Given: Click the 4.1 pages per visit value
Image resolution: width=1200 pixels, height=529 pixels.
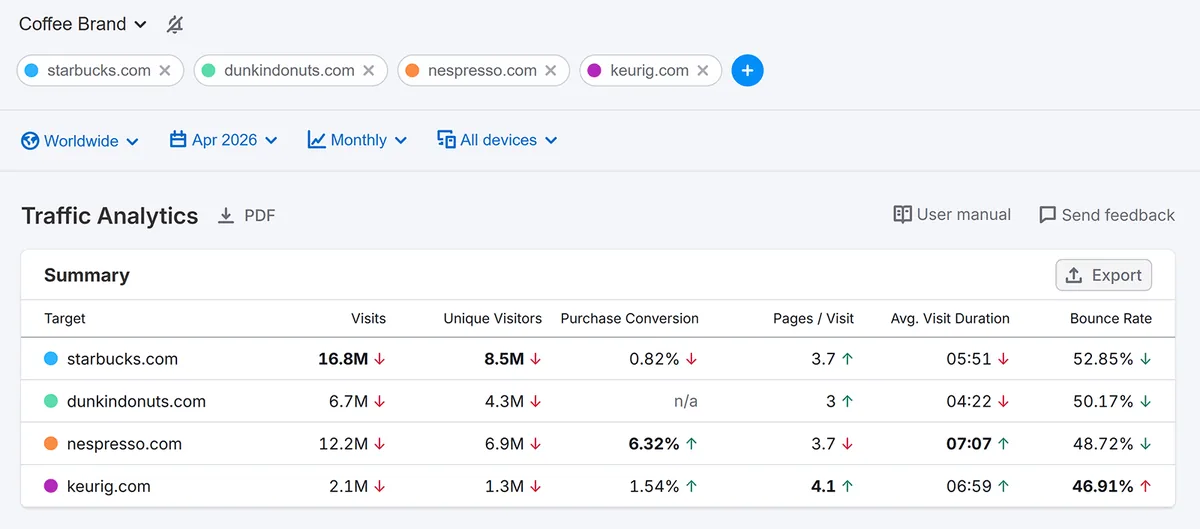Looking at the screenshot, I should pyautogui.click(x=824, y=486).
